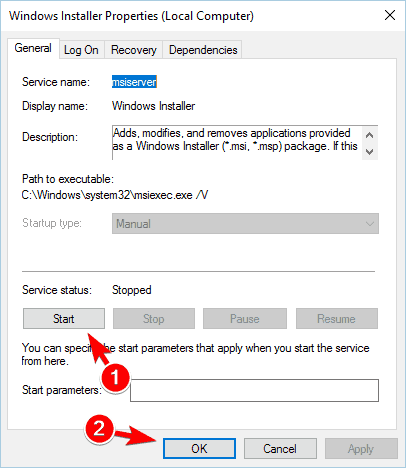Select the highlighted msiserver service name
Viewport: 406px width, 468px height.
[x=134, y=82]
